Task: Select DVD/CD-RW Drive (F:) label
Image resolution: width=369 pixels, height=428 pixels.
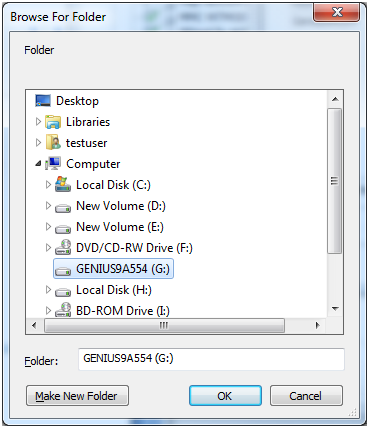Action: [134, 248]
